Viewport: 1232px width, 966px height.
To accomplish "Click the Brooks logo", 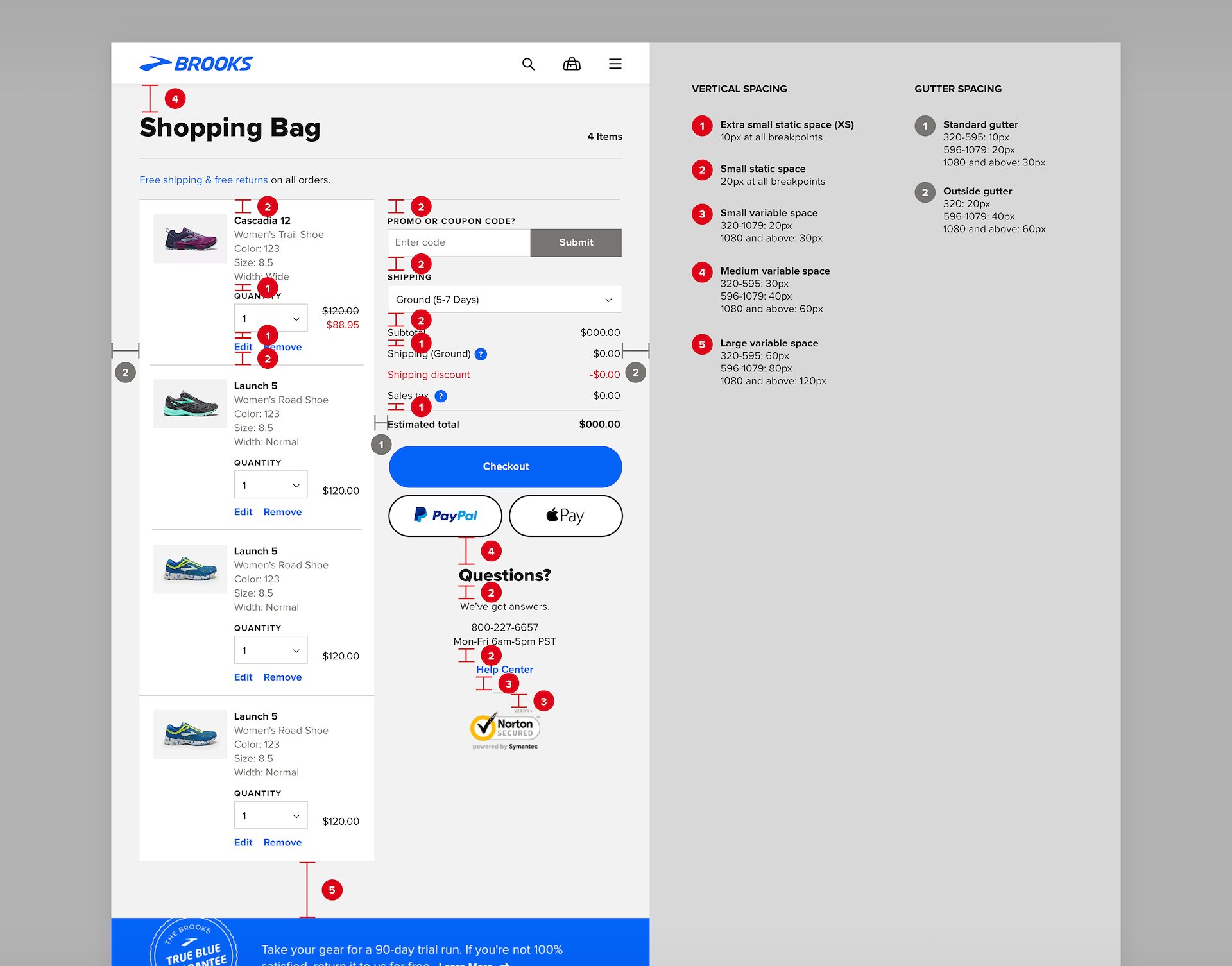I will (x=196, y=64).
